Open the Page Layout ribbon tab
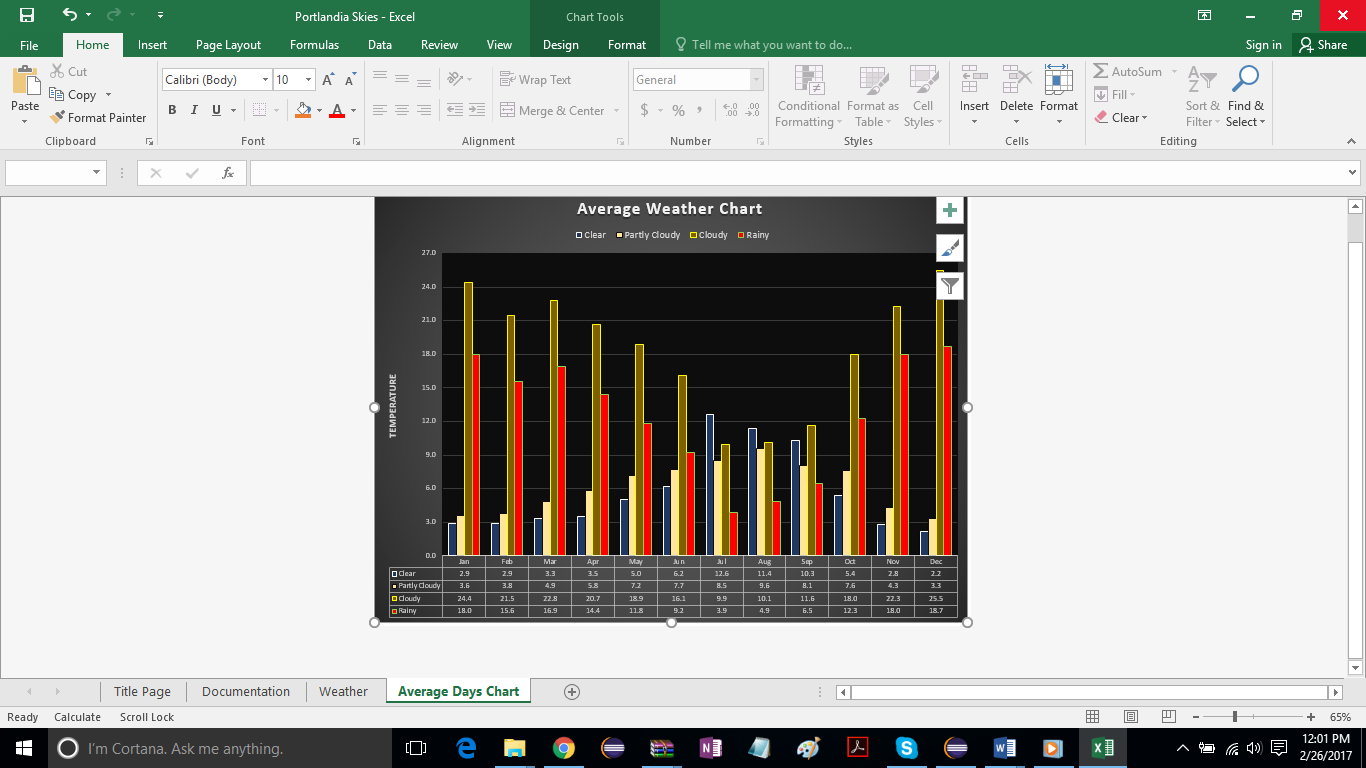Image resolution: width=1366 pixels, height=768 pixels. (x=228, y=45)
